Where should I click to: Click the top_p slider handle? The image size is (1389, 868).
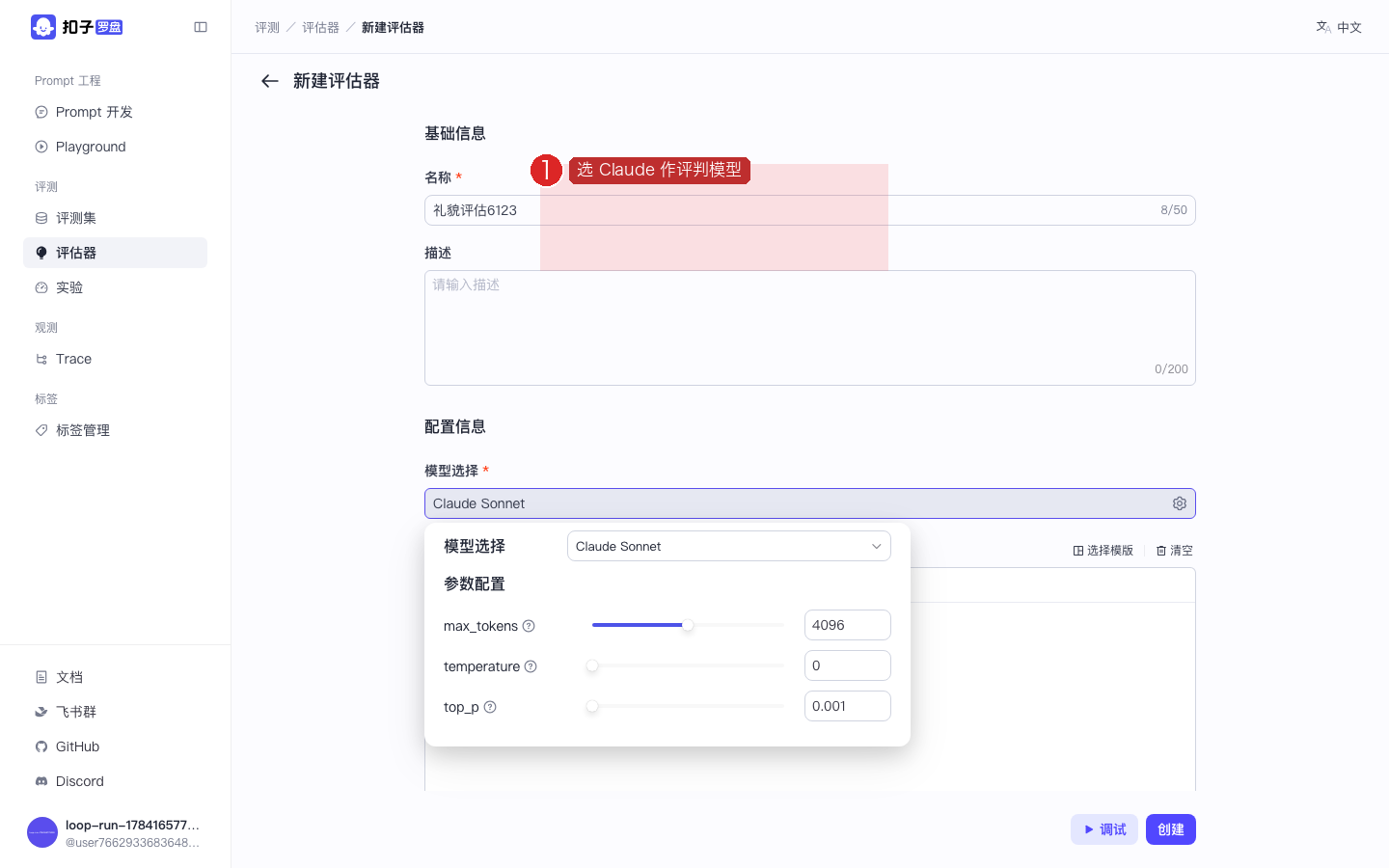point(592,706)
